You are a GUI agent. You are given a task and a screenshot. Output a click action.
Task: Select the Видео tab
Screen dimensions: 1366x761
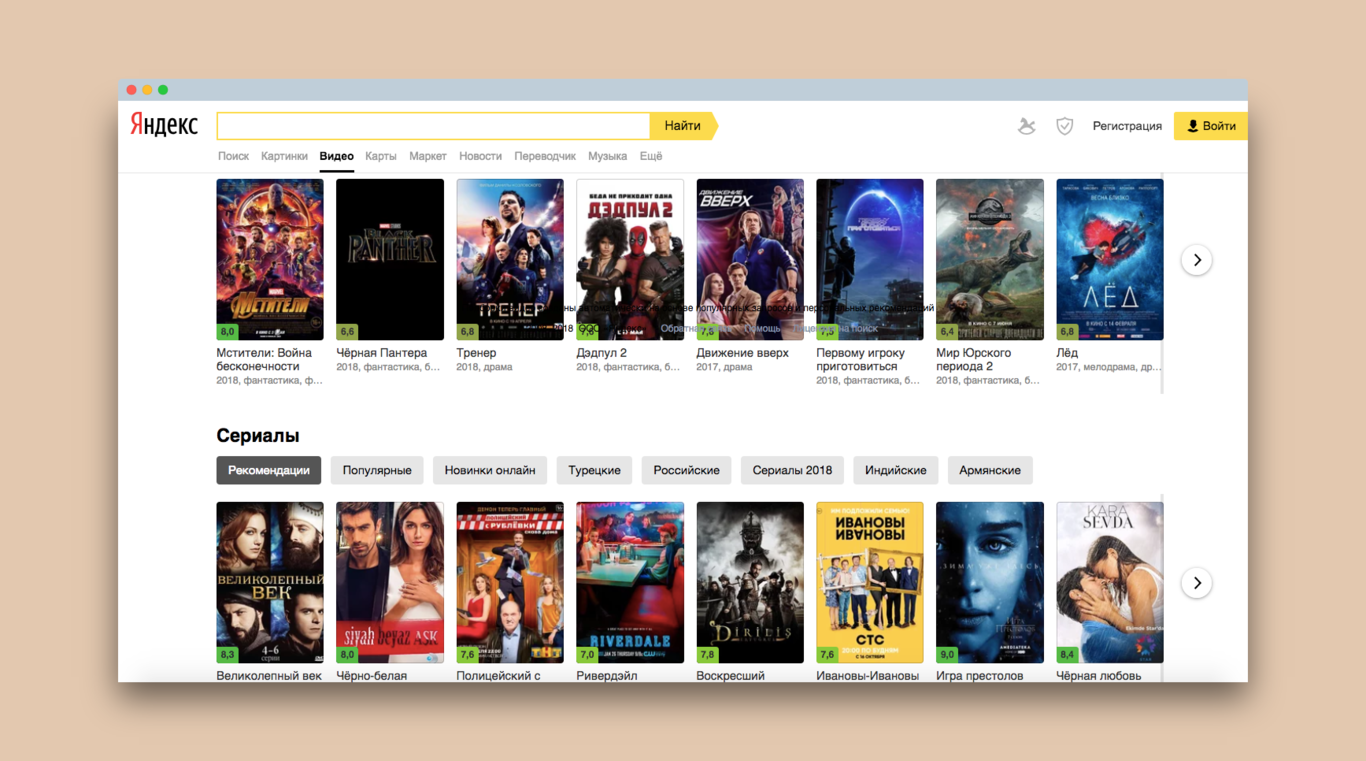coord(336,156)
